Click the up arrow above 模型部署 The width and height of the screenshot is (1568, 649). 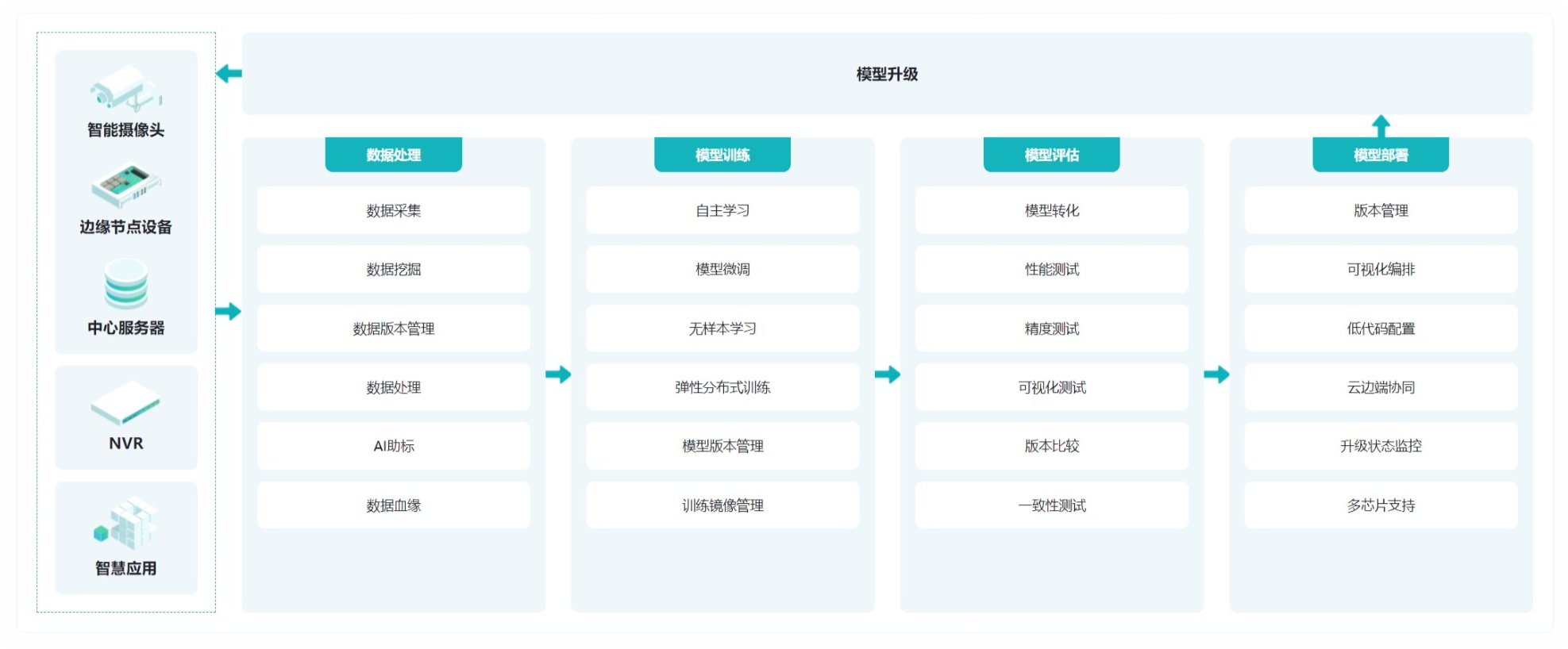(x=1381, y=126)
